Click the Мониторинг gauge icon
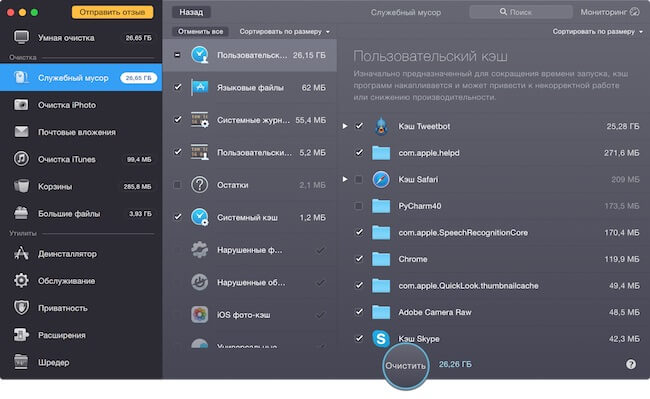 coord(635,12)
